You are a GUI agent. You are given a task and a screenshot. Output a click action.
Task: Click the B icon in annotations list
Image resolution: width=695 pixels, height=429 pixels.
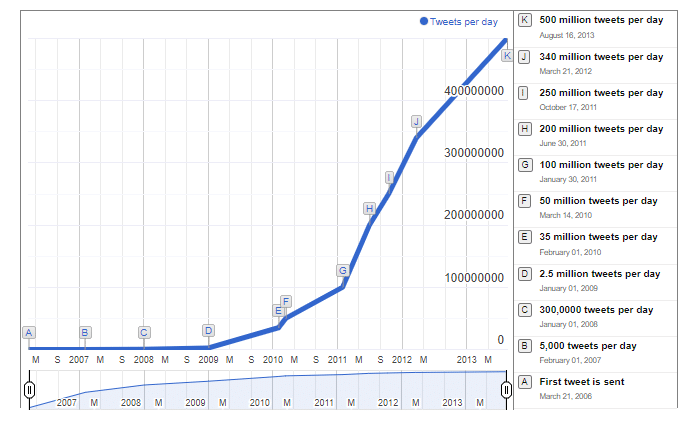click(525, 346)
